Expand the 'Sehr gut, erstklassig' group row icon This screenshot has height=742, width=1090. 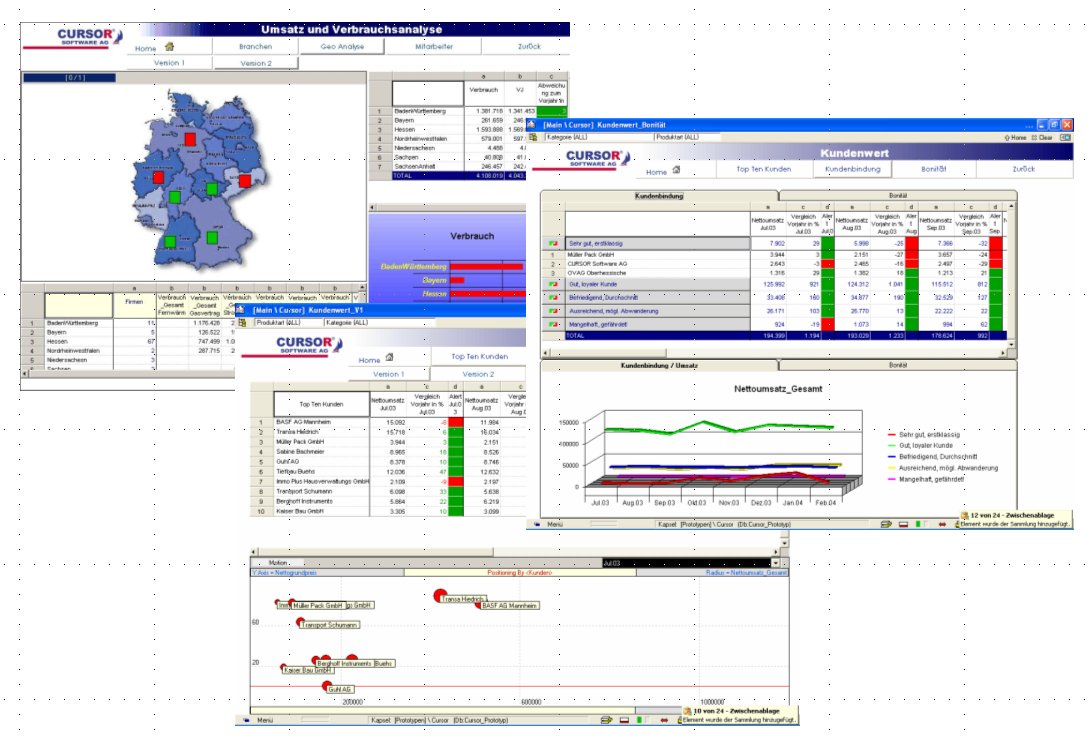tap(553, 243)
